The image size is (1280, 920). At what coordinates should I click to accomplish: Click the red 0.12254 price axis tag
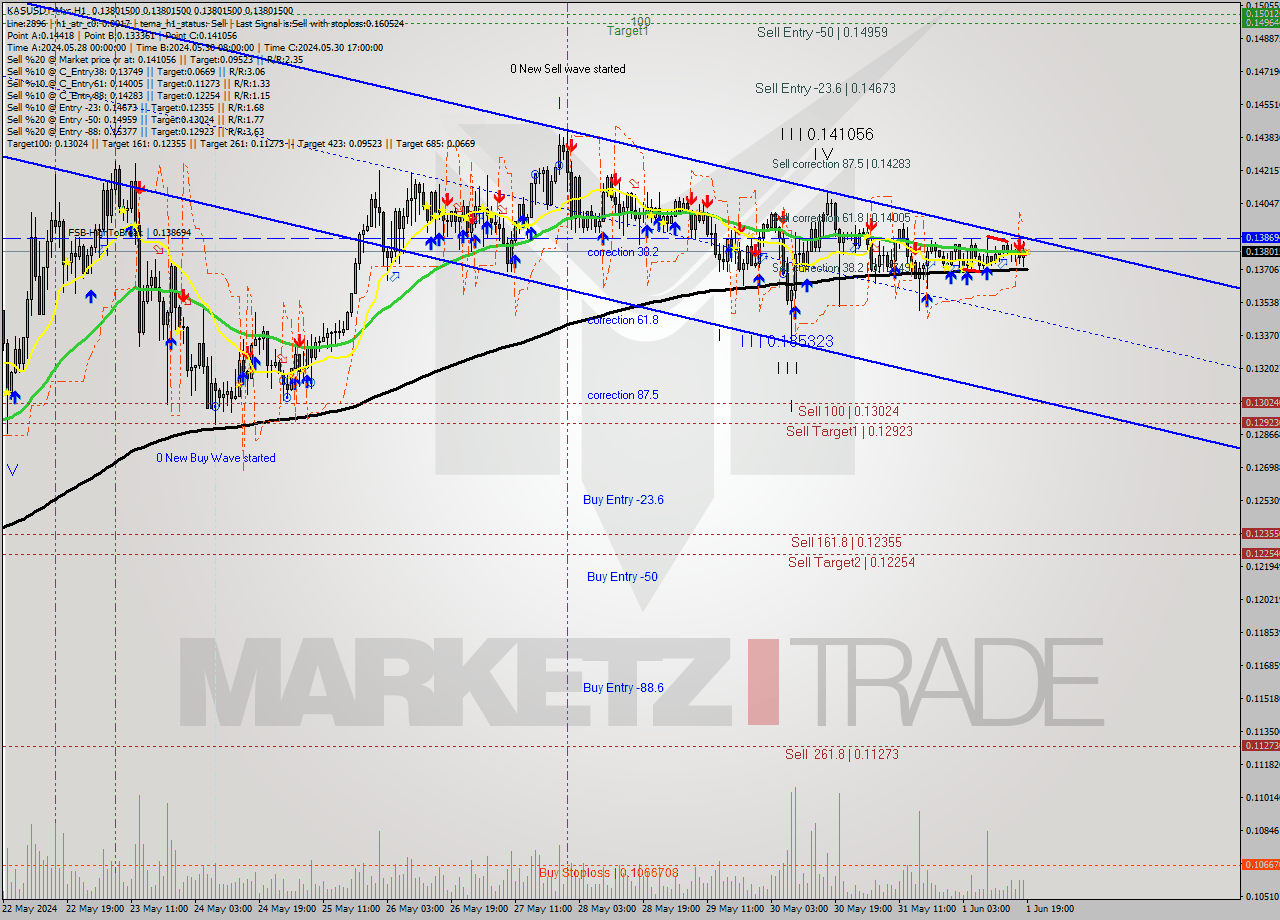pos(1260,553)
